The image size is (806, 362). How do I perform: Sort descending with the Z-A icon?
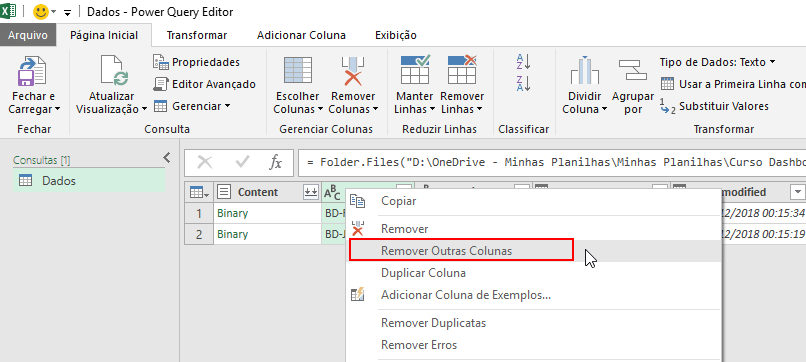click(x=523, y=83)
